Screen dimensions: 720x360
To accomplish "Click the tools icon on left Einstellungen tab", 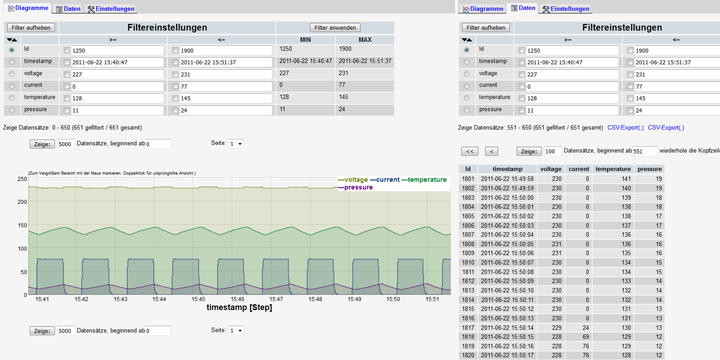I will 91,9.
